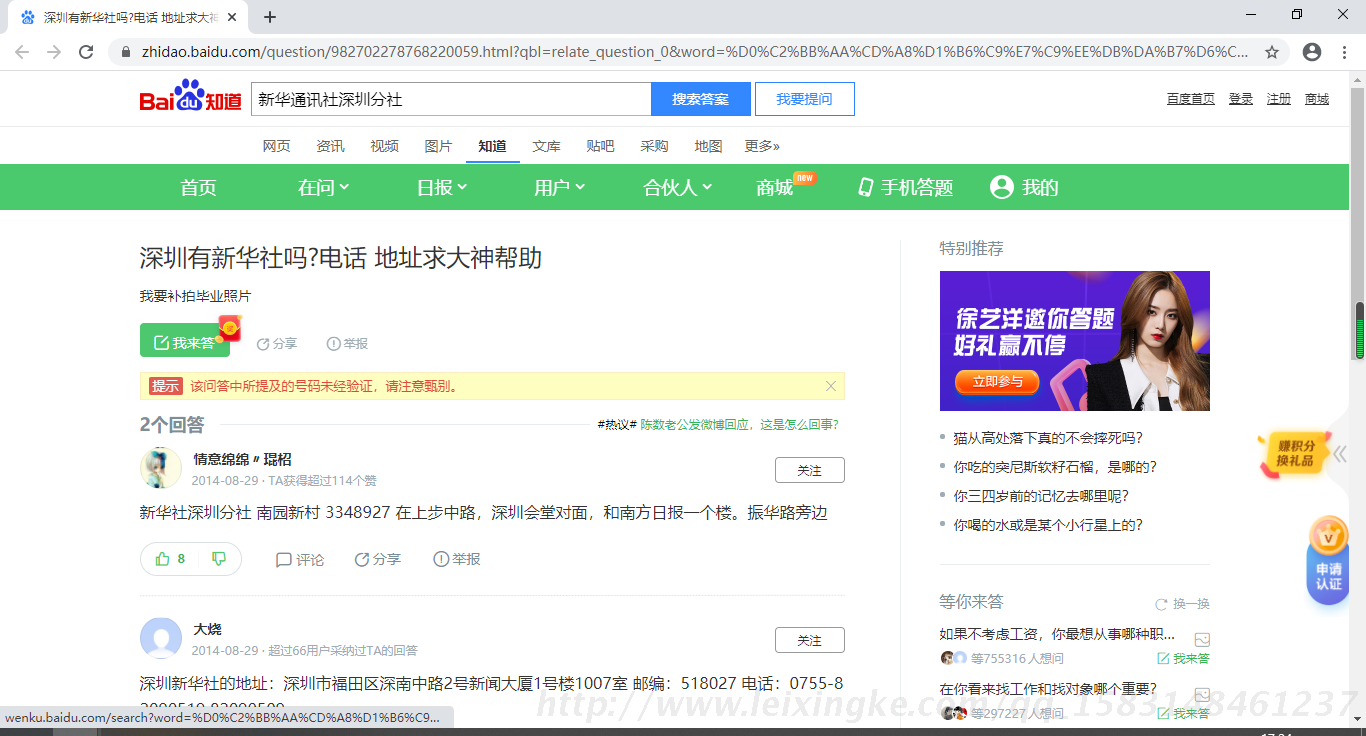The image size is (1366, 736).
Task: Reload the page with refresh icon
Action: tap(86, 52)
